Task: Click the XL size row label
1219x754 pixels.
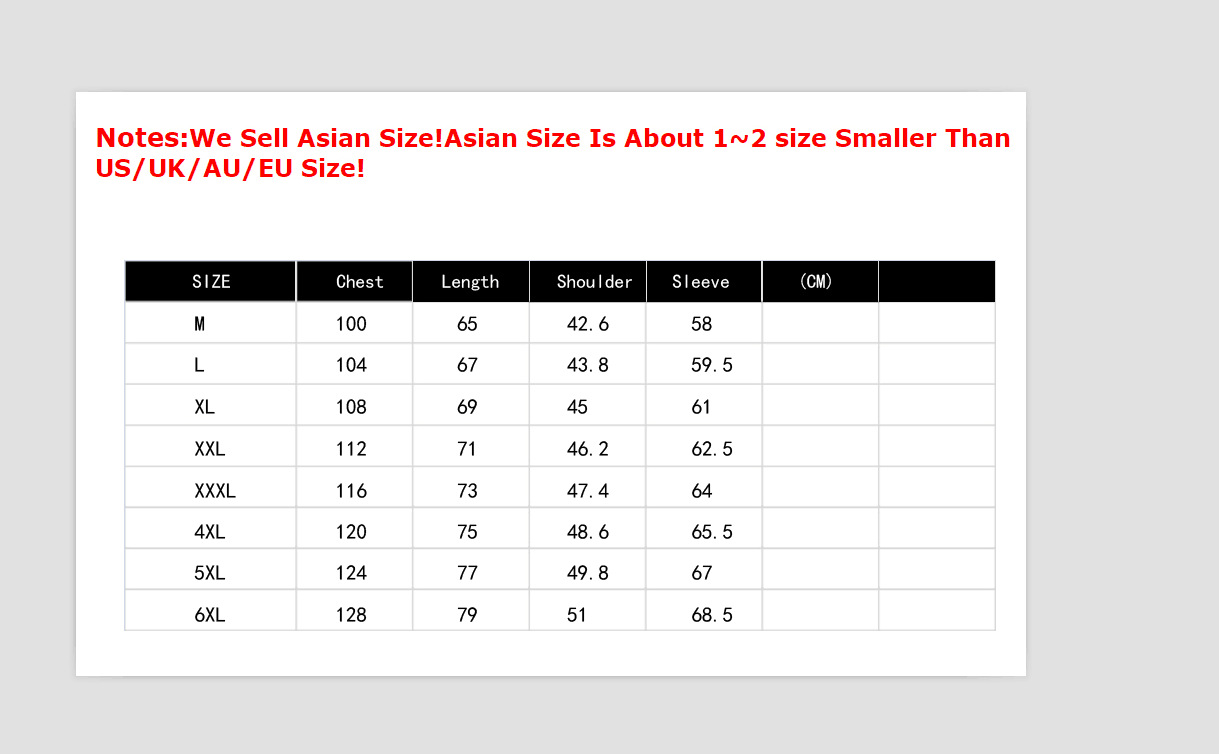Action: click(204, 407)
